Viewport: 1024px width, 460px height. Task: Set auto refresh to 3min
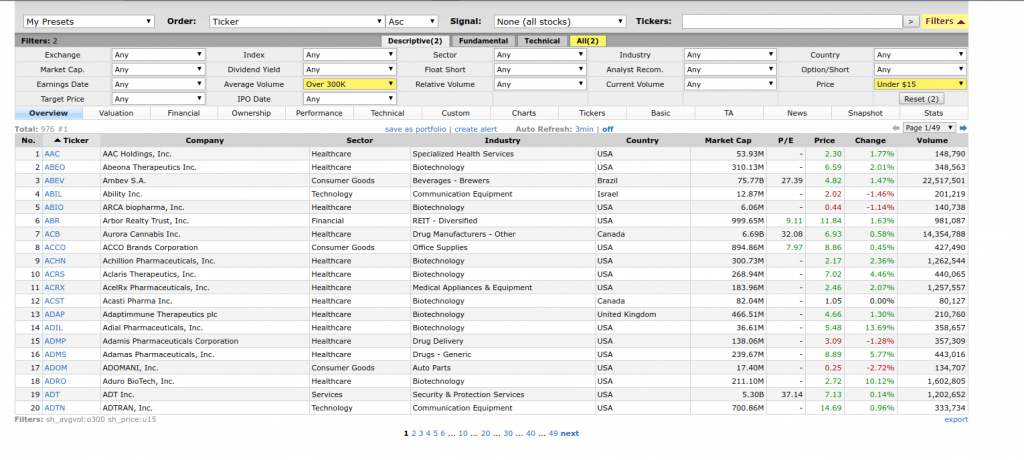pos(584,129)
